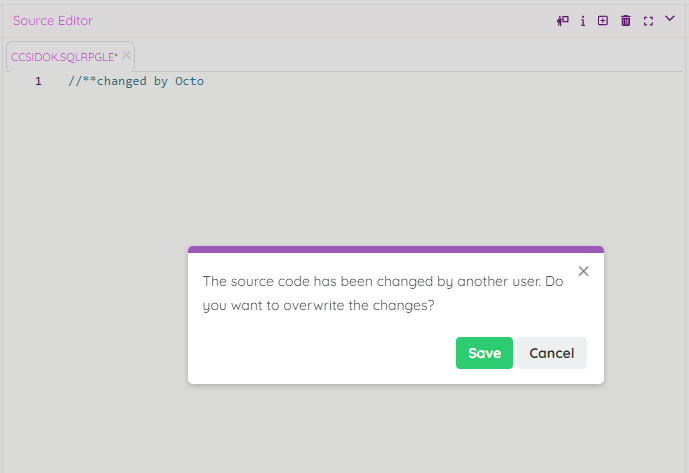Click the word 'Octo' in the code
Viewport: 689px width, 473px height.
[x=189, y=81]
